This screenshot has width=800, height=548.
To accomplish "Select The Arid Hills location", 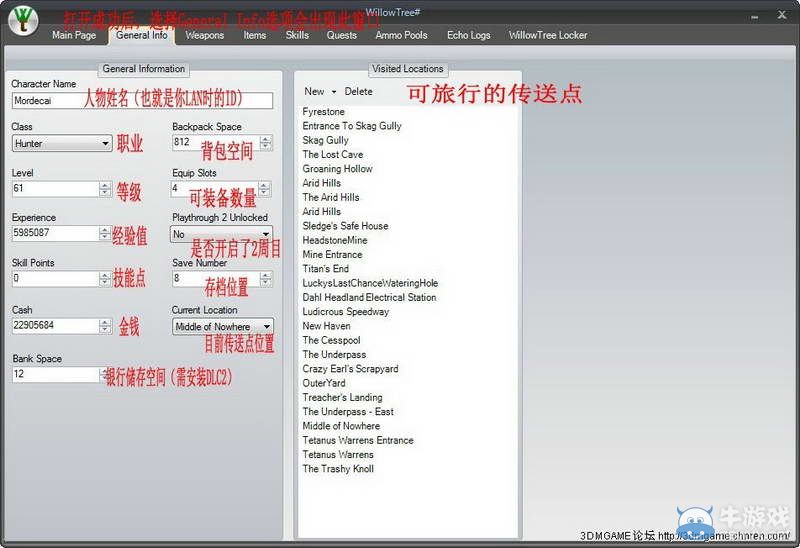I will point(331,197).
